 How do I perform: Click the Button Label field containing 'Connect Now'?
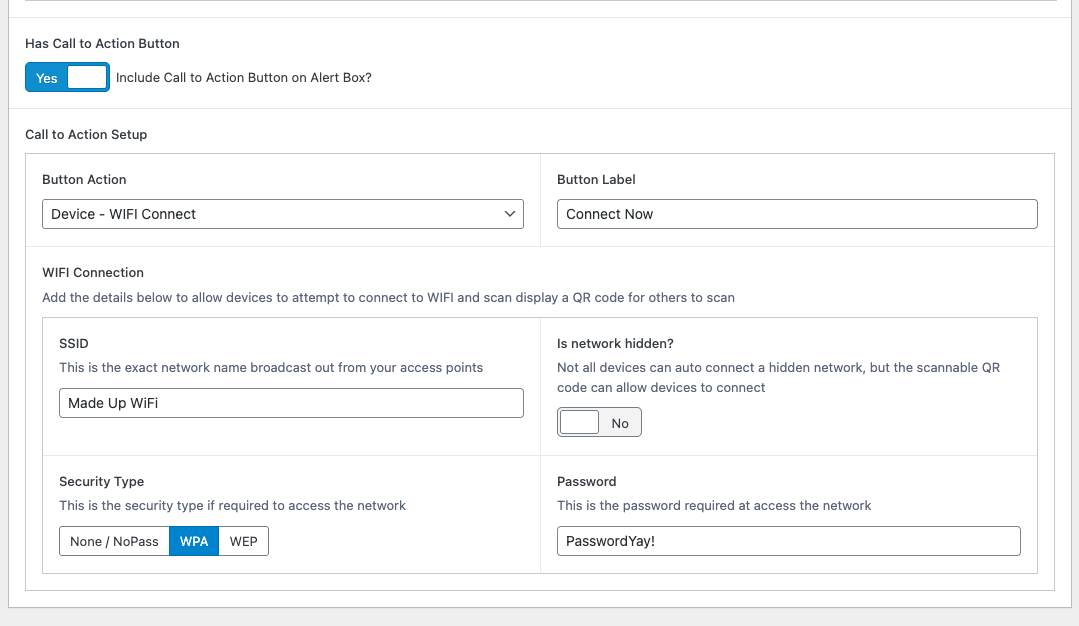click(797, 213)
